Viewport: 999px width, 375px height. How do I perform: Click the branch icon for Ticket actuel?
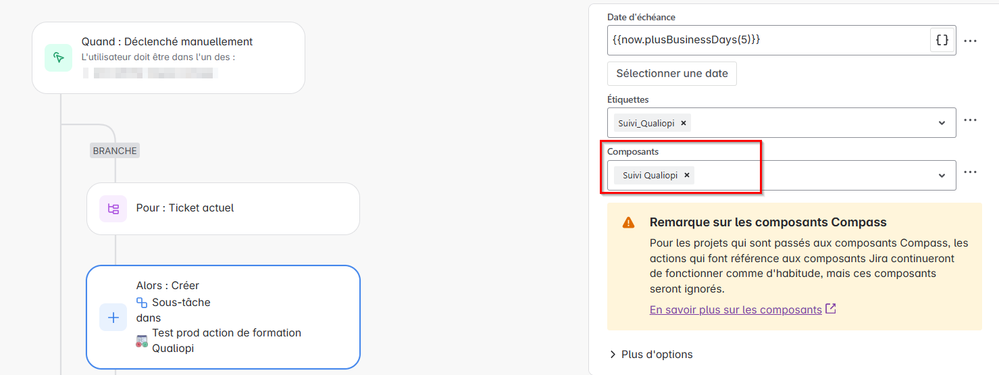113,209
